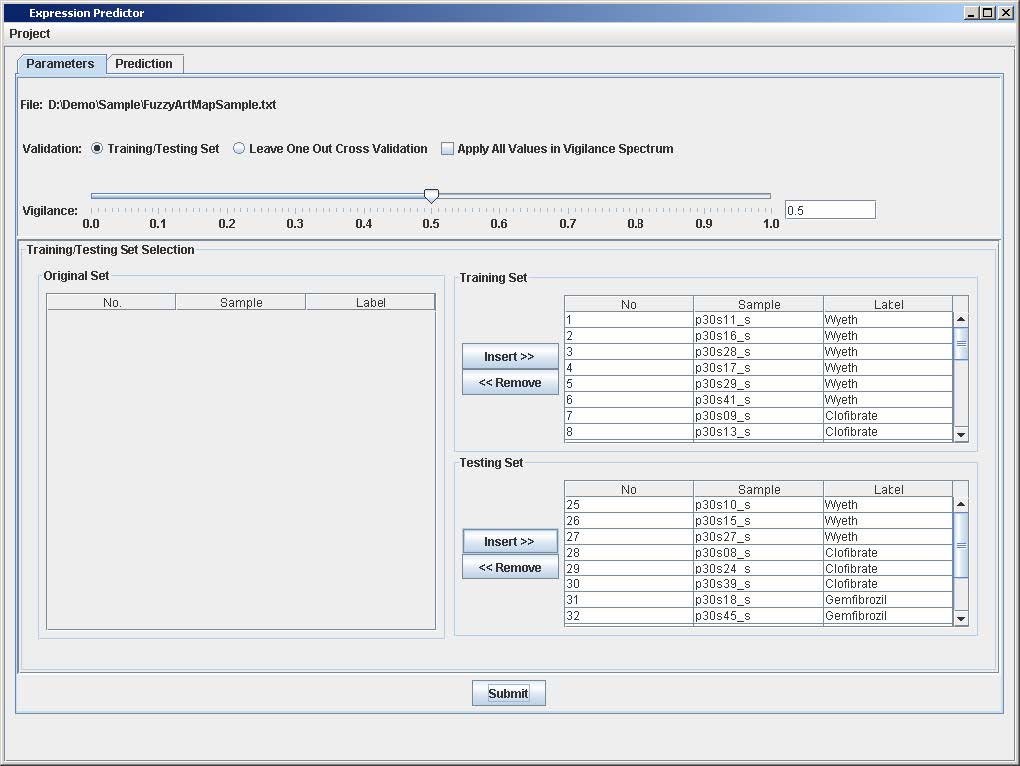Click Insert >> for the Testing Set

(x=510, y=542)
